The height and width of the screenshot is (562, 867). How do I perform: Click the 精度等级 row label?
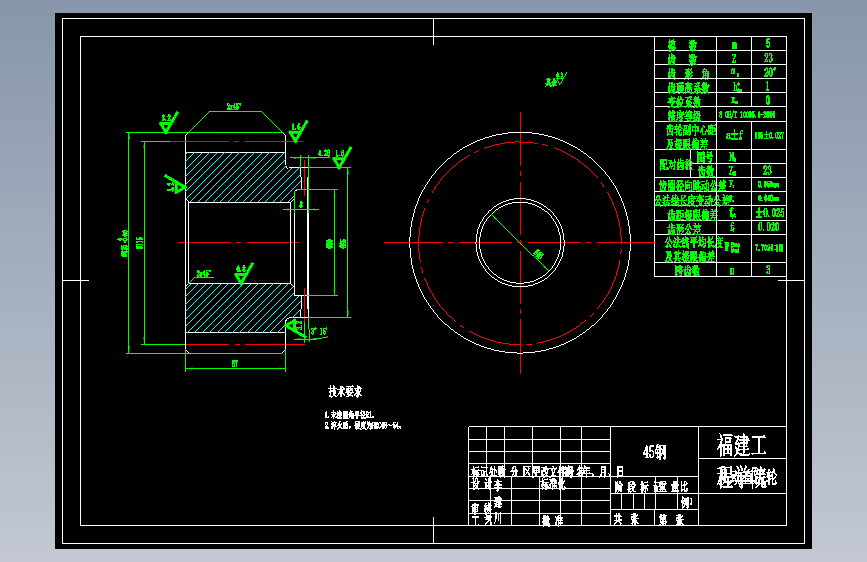pos(684,116)
